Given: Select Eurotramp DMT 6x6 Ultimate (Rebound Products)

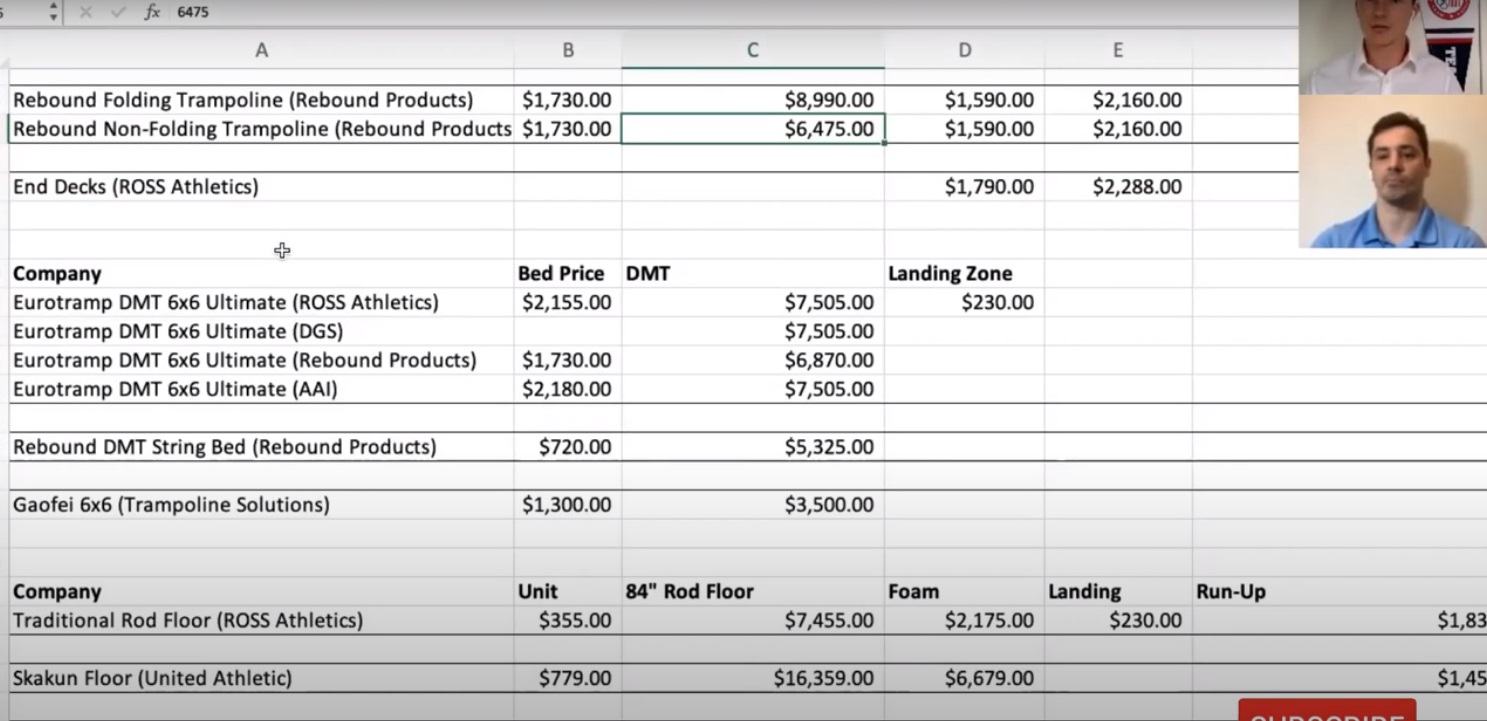Looking at the screenshot, I should tap(262, 360).
